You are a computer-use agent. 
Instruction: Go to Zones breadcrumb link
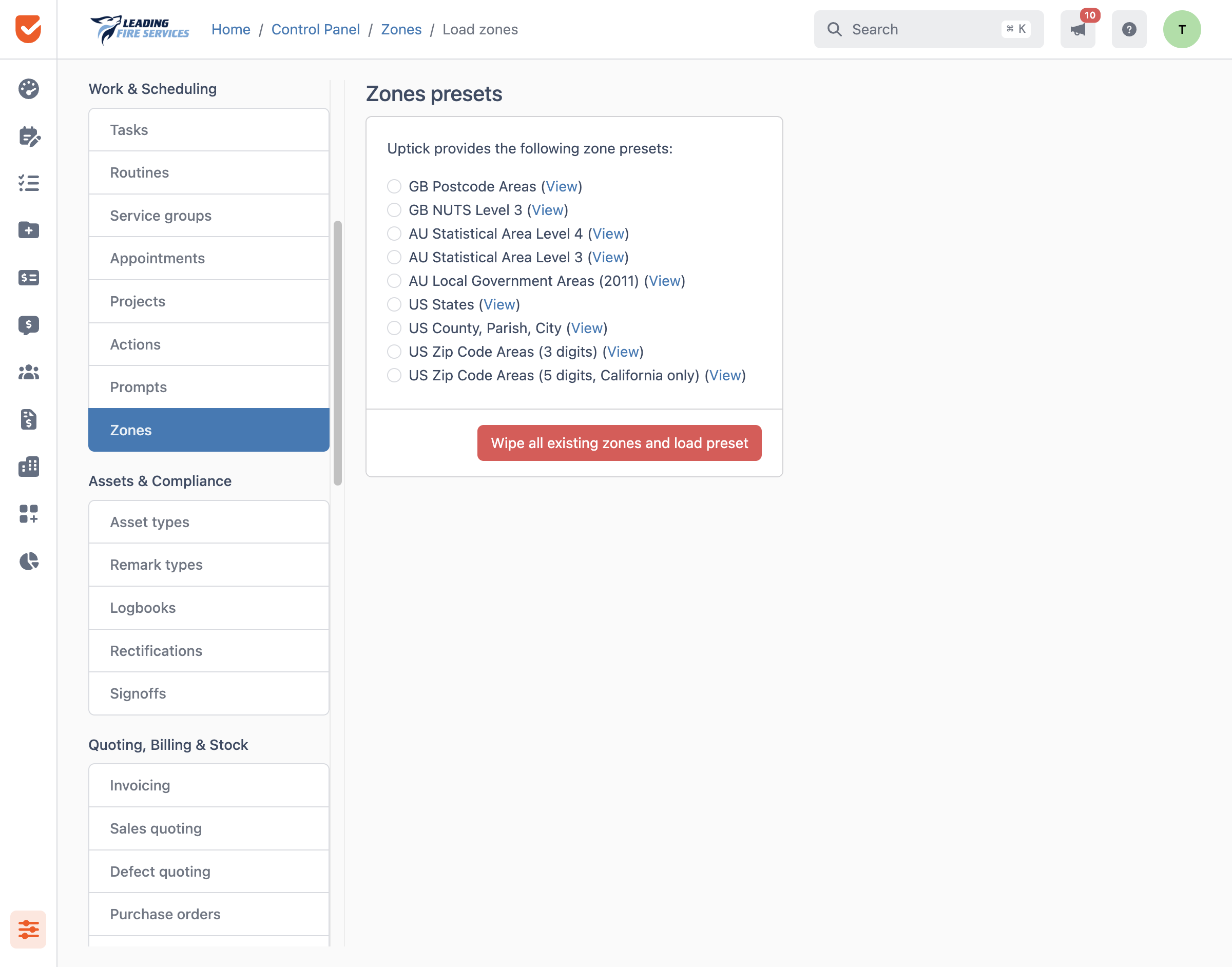401,29
